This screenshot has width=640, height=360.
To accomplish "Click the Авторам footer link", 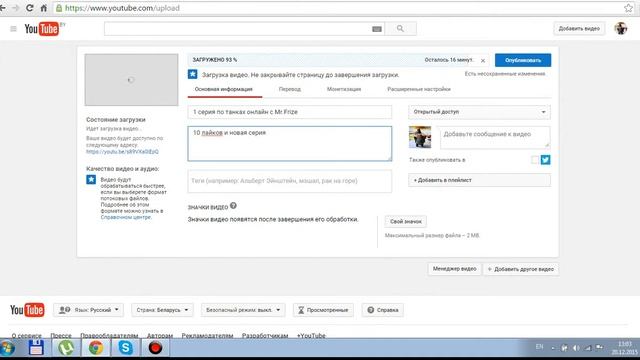I will pyautogui.click(x=160, y=336).
